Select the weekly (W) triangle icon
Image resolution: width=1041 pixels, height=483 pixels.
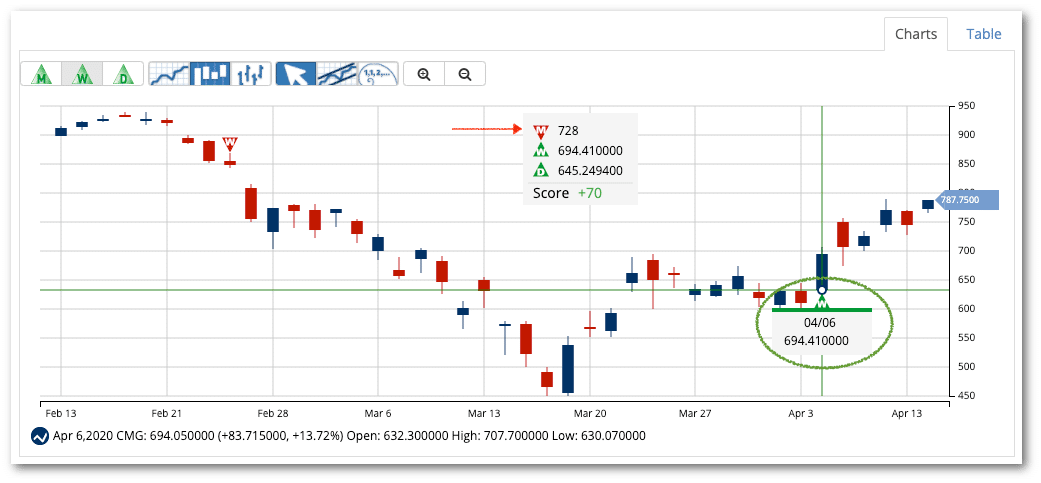[x=82, y=74]
